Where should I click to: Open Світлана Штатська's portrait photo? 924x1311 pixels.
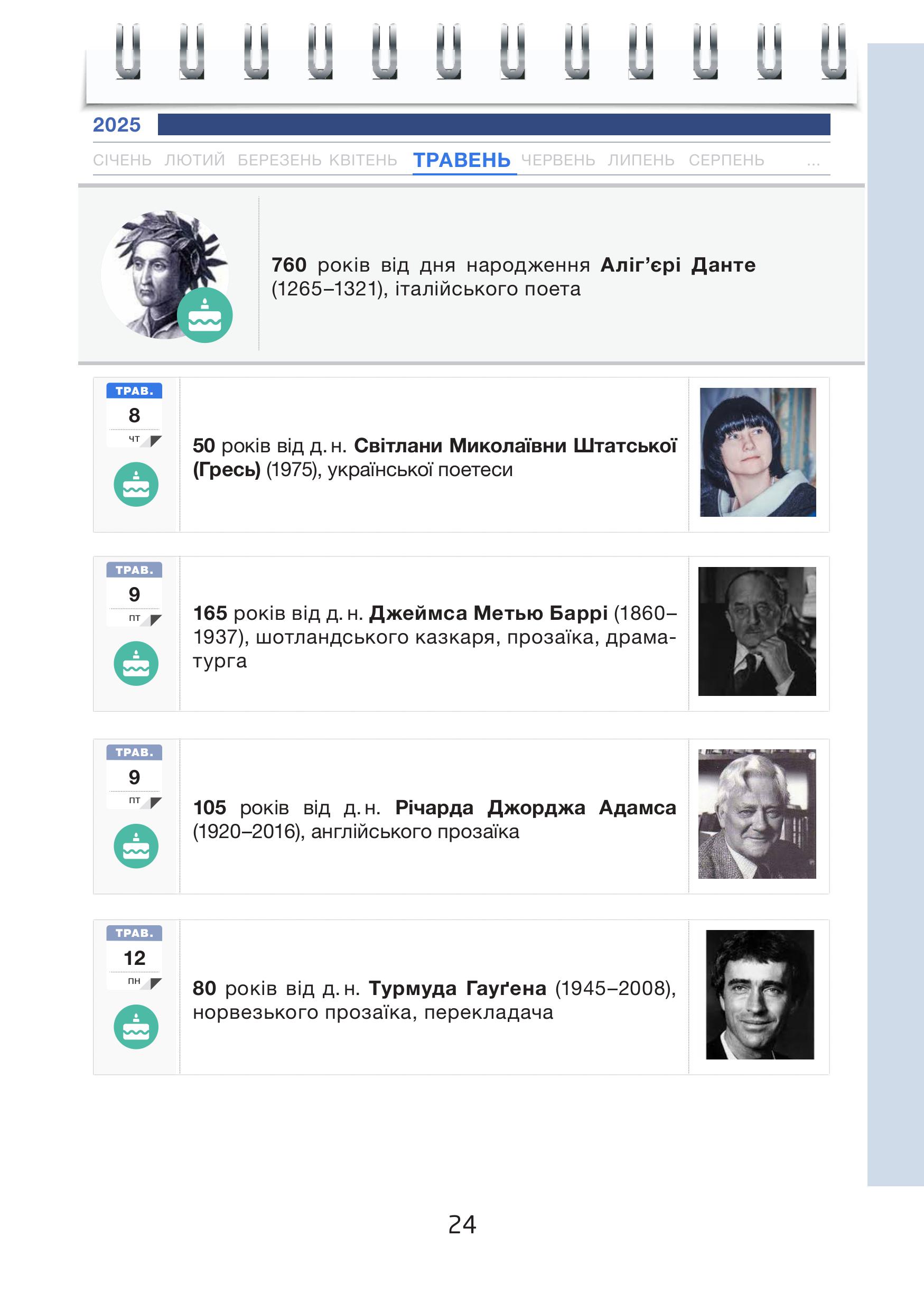pyautogui.click(x=758, y=452)
